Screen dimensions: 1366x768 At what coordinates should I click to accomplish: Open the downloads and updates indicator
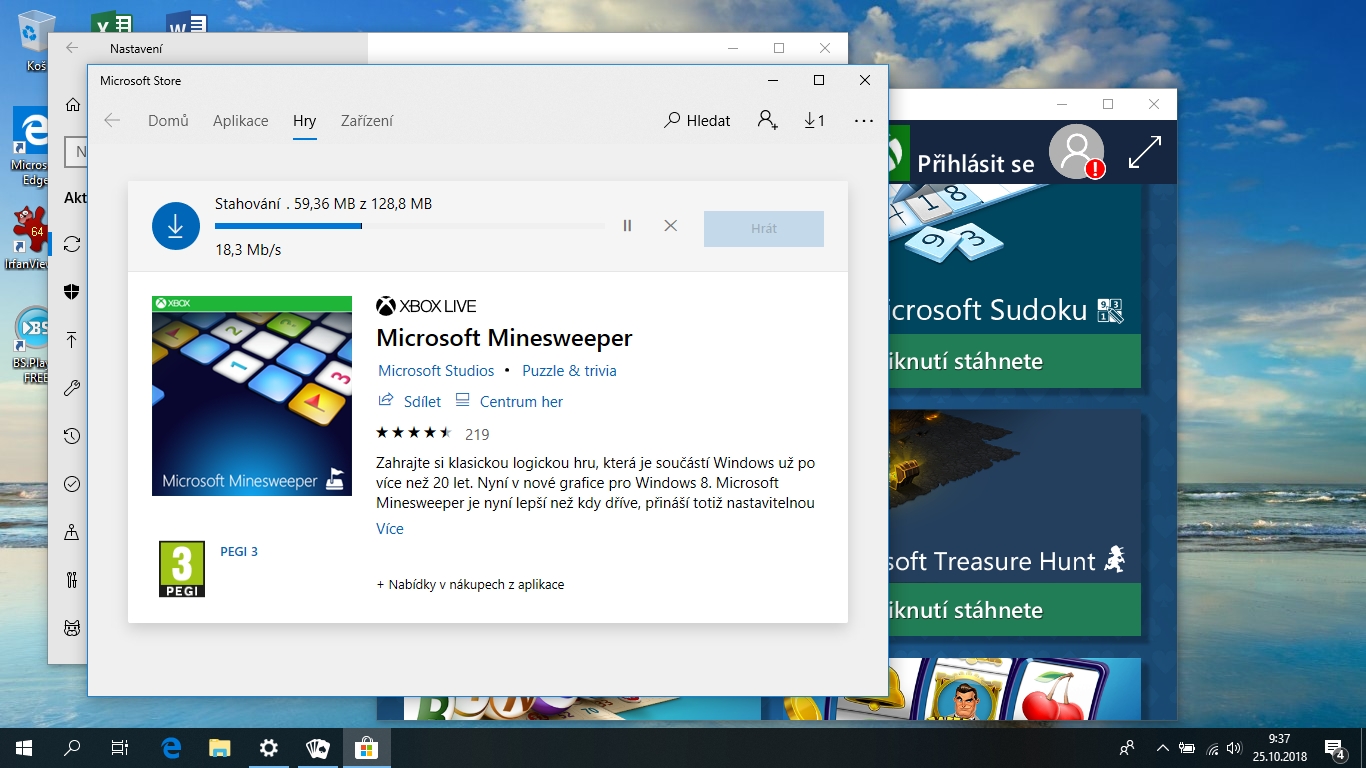814,120
